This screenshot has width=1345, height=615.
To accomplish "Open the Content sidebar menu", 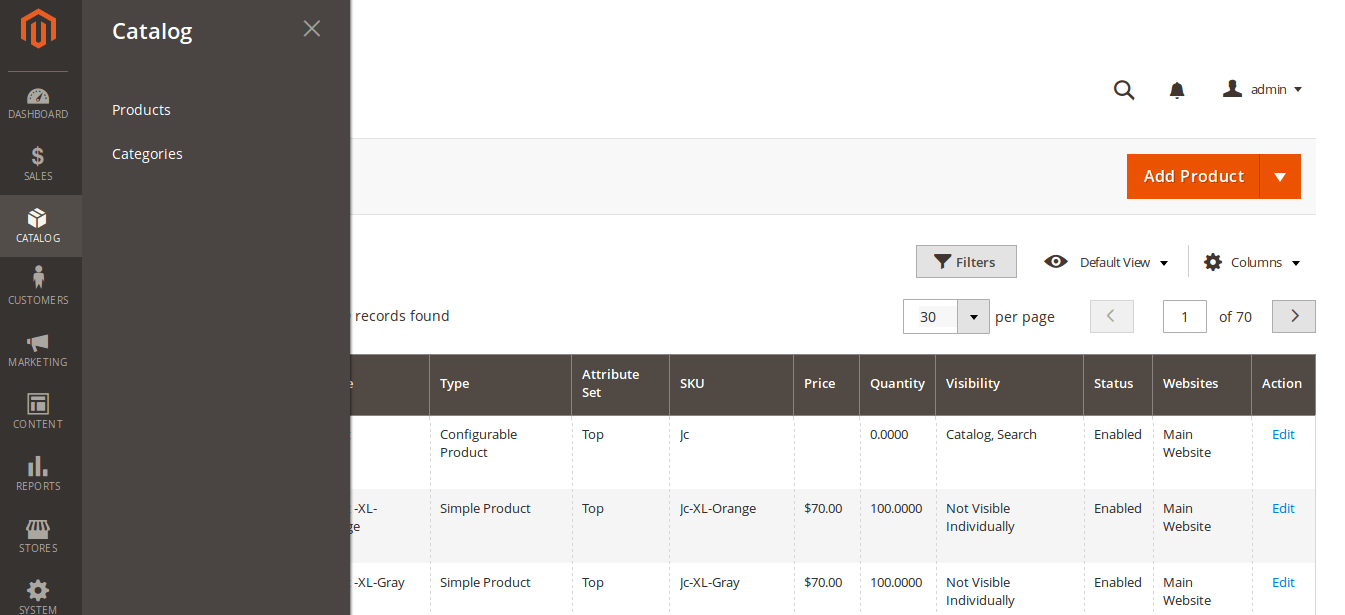I will 38,412.
